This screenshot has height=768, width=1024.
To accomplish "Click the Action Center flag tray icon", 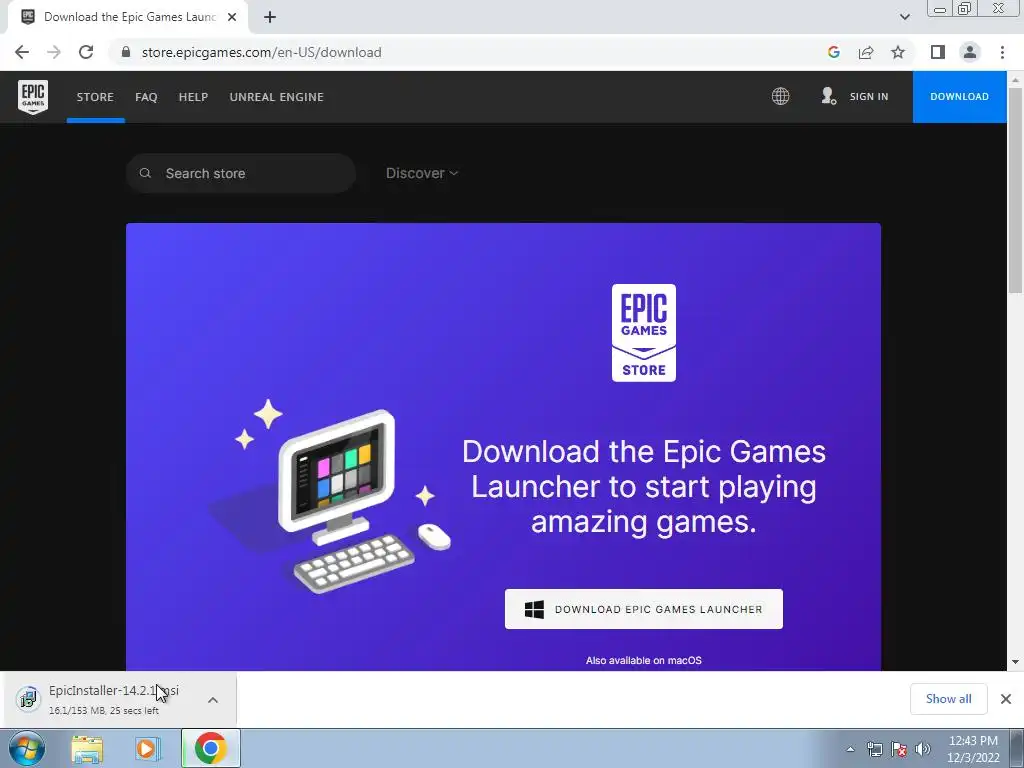I will coord(899,749).
